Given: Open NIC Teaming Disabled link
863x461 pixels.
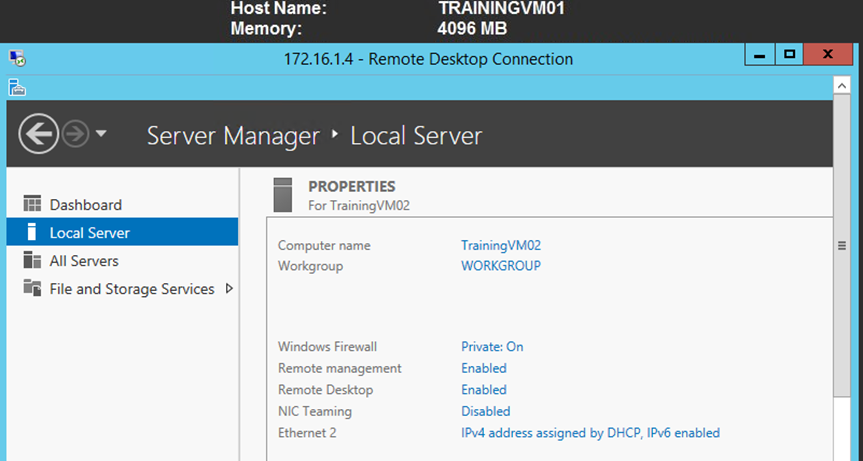Looking at the screenshot, I should [485, 411].
